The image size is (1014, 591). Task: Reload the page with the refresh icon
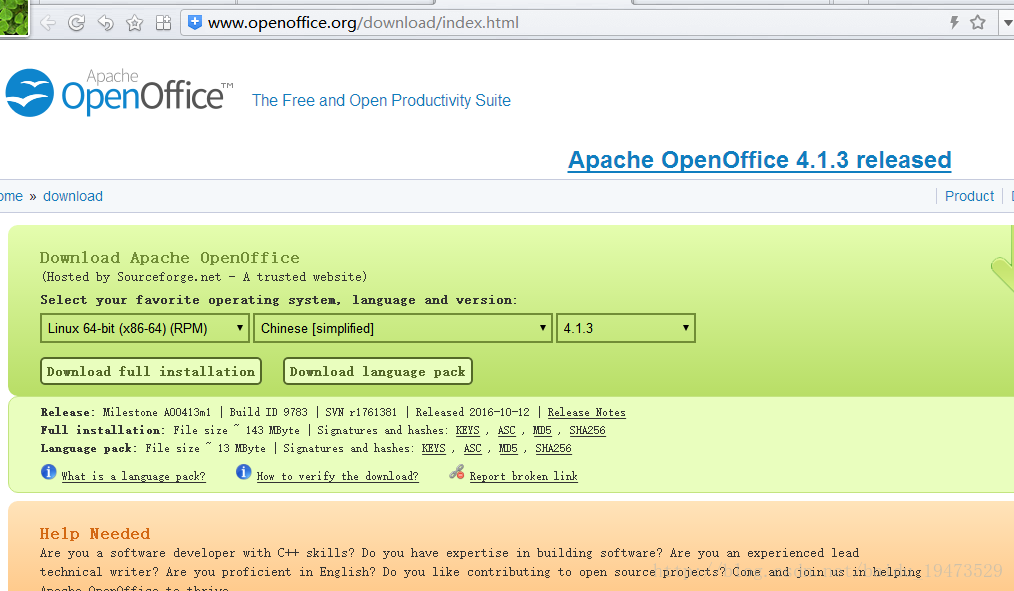coord(76,23)
